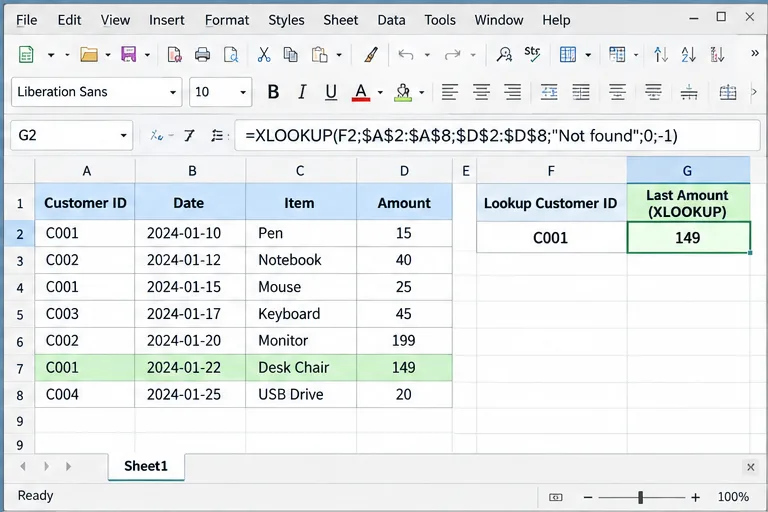The height and width of the screenshot is (512, 768).
Task: Expand the font color dropdown arrow
Action: click(x=380, y=92)
